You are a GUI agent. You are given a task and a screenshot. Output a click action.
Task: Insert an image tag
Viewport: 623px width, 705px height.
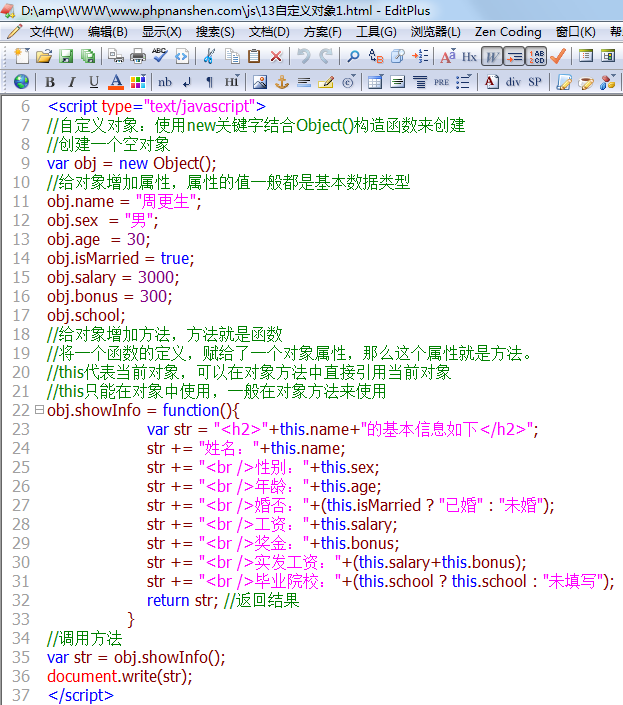(x=260, y=82)
